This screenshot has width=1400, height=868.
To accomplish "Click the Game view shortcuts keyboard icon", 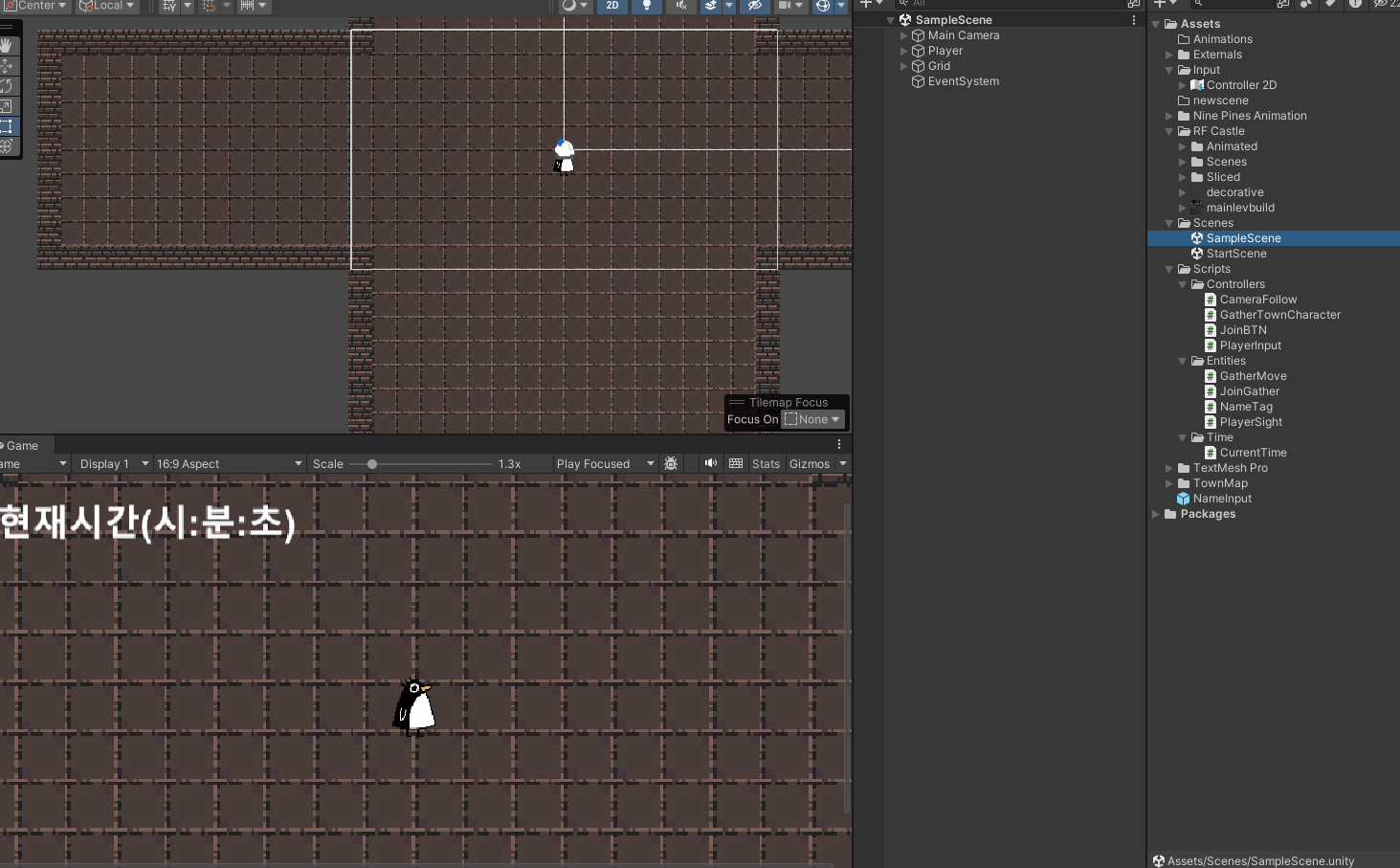I will tap(736, 464).
